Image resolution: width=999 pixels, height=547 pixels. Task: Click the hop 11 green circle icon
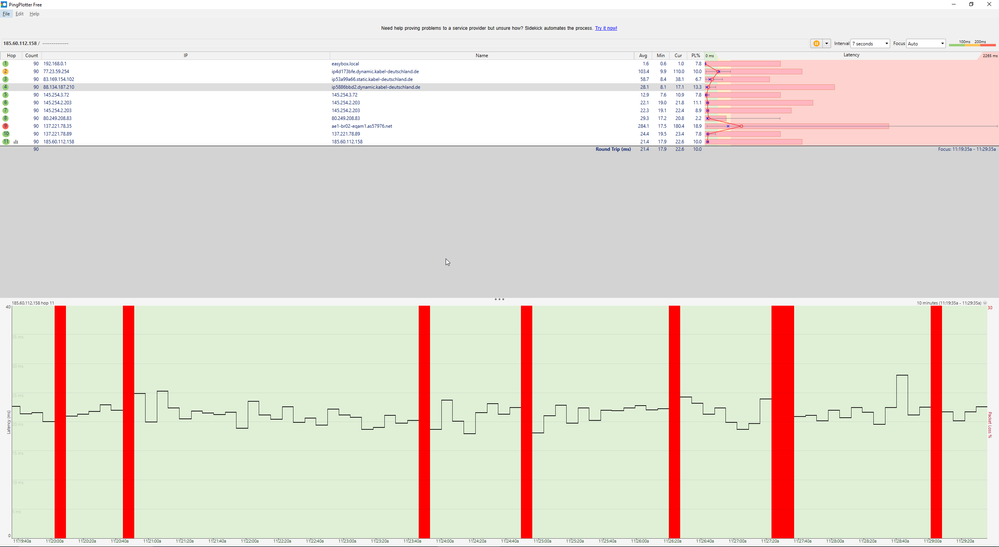coord(6,141)
